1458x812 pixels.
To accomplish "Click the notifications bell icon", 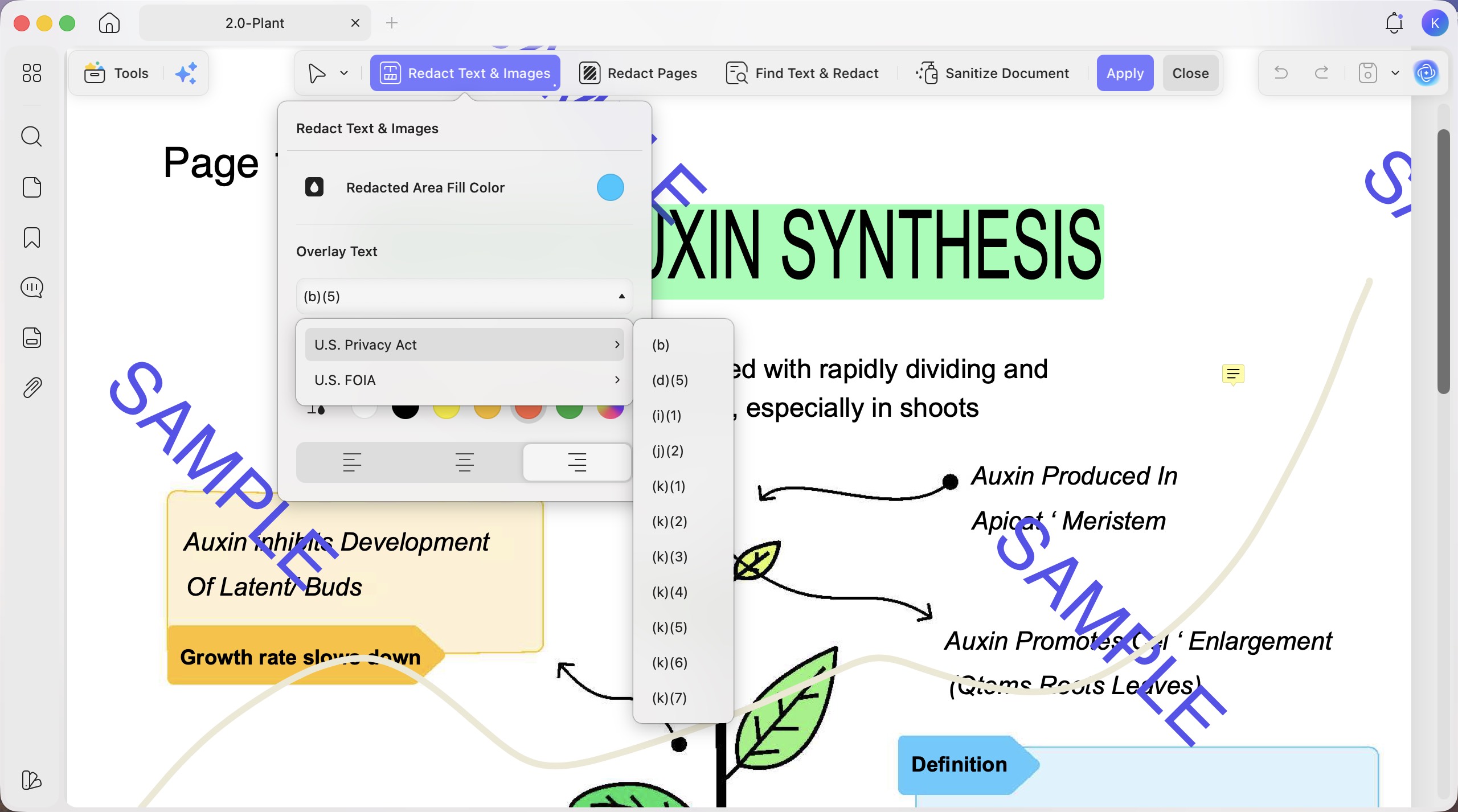I will 1394,23.
